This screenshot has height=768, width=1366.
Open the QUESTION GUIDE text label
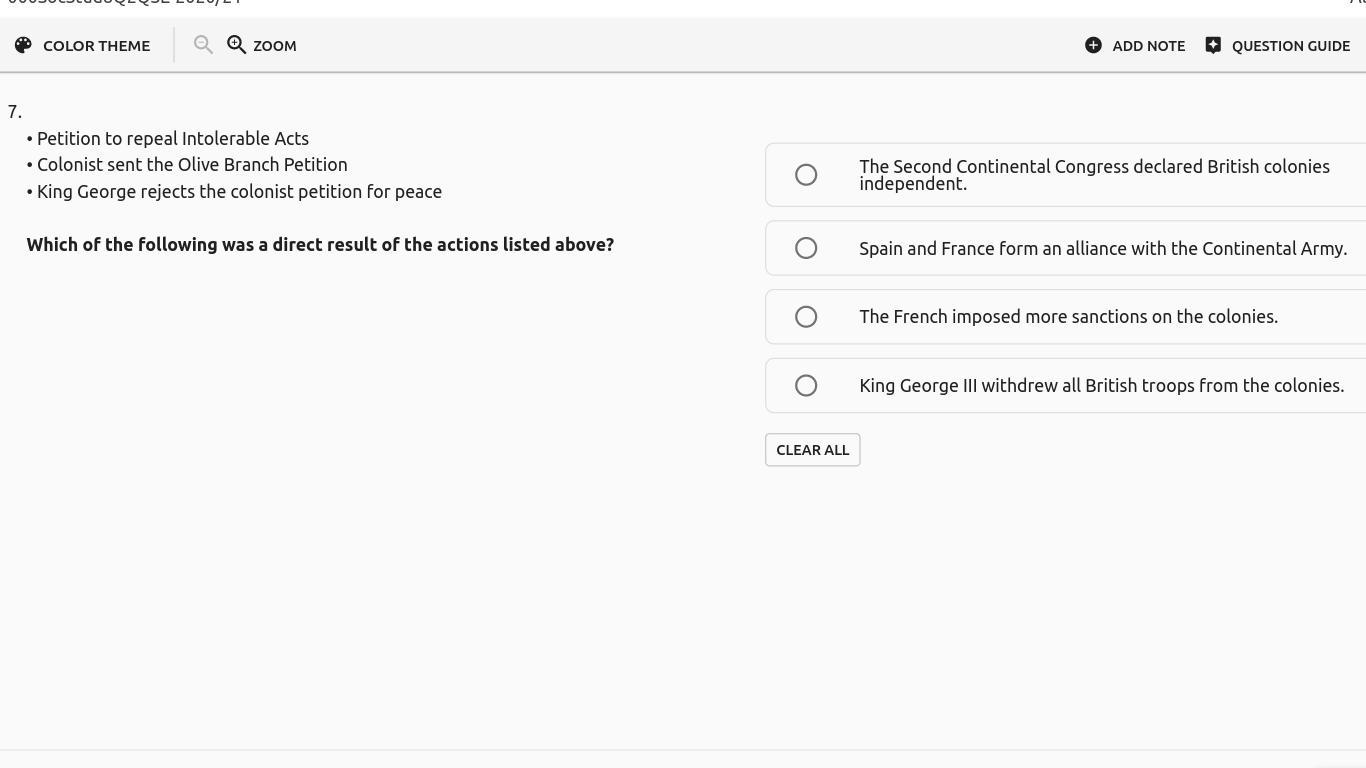pos(1290,46)
